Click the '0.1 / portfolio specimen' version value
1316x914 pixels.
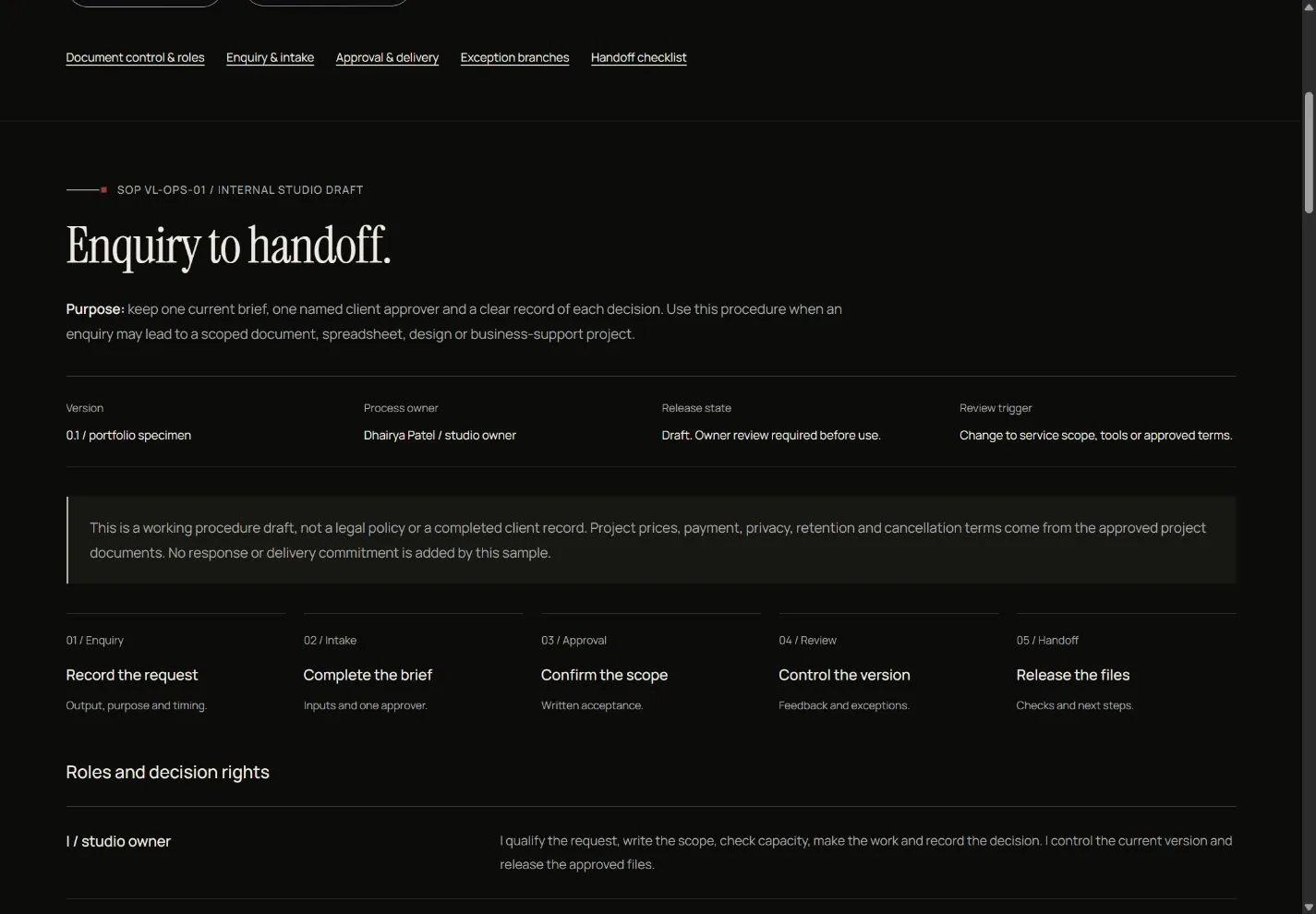pos(128,435)
